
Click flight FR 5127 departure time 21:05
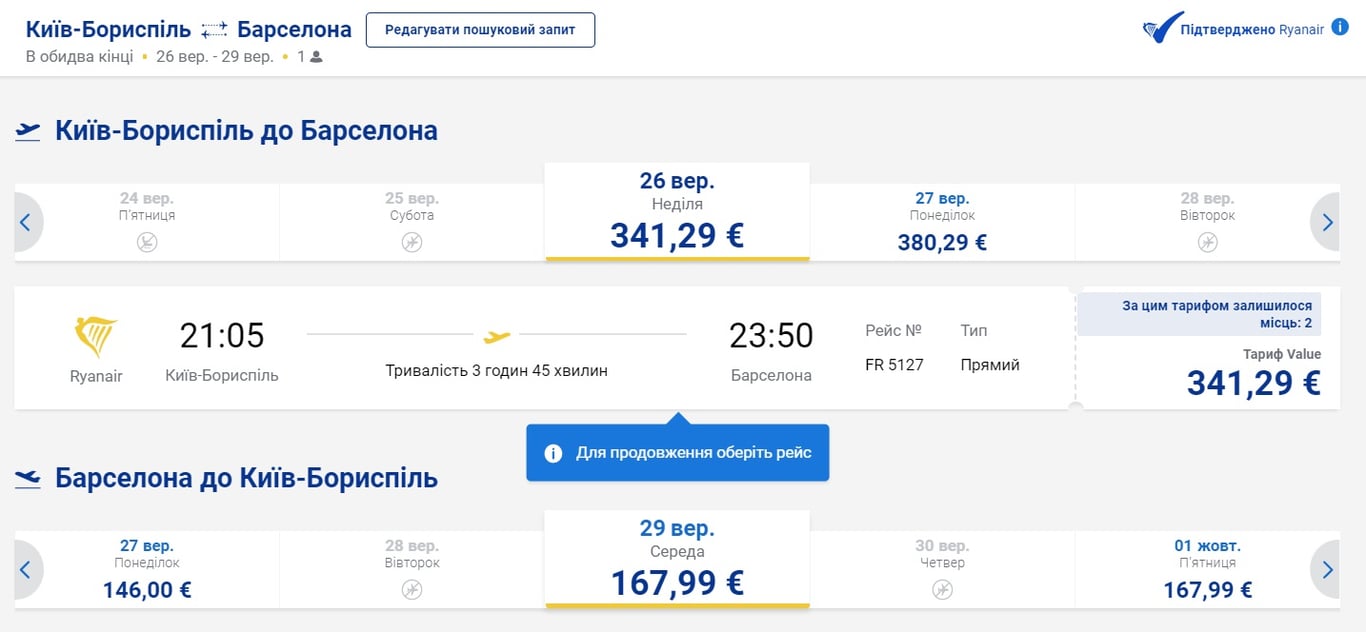pos(222,336)
